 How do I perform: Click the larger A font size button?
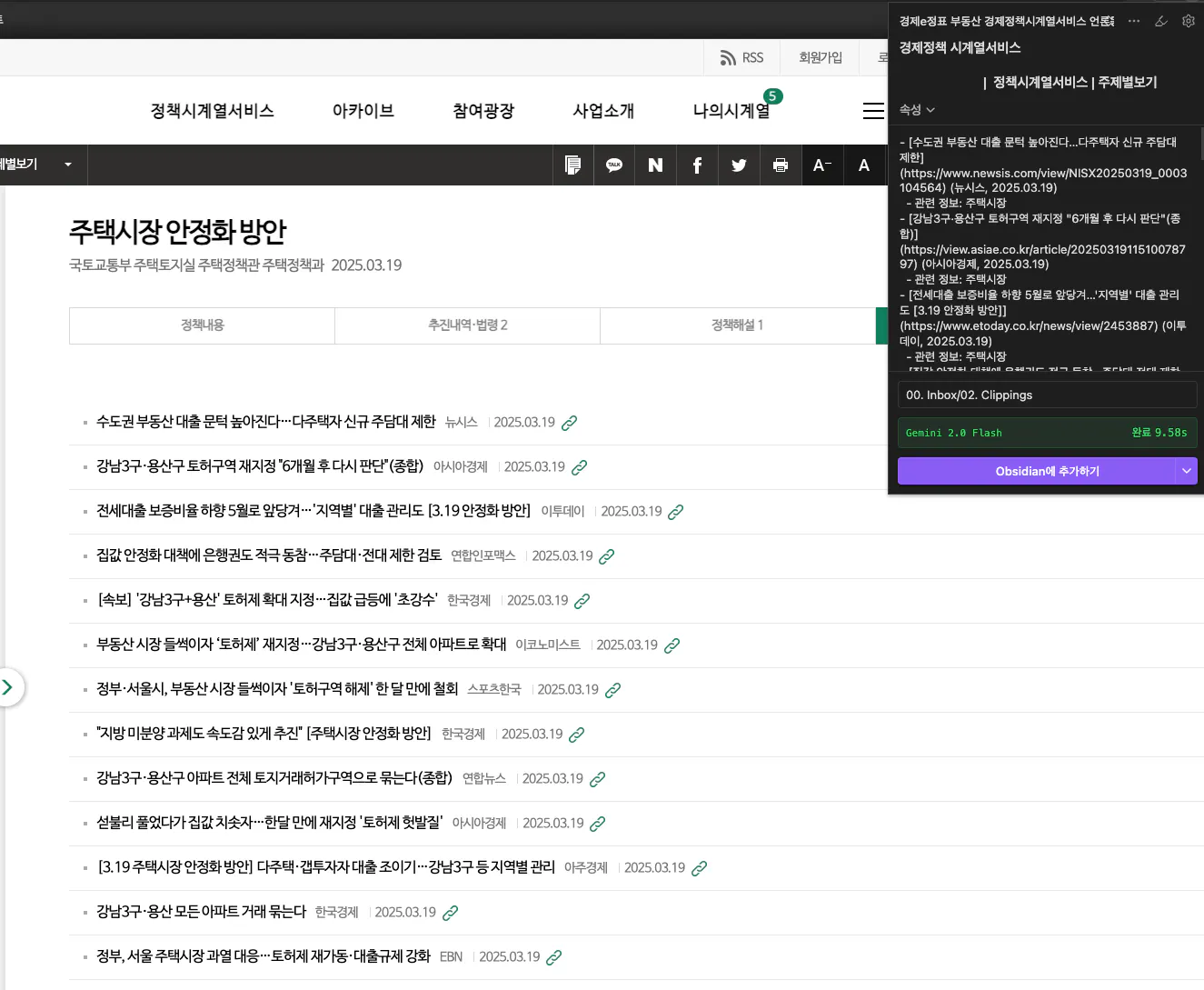point(864,165)
